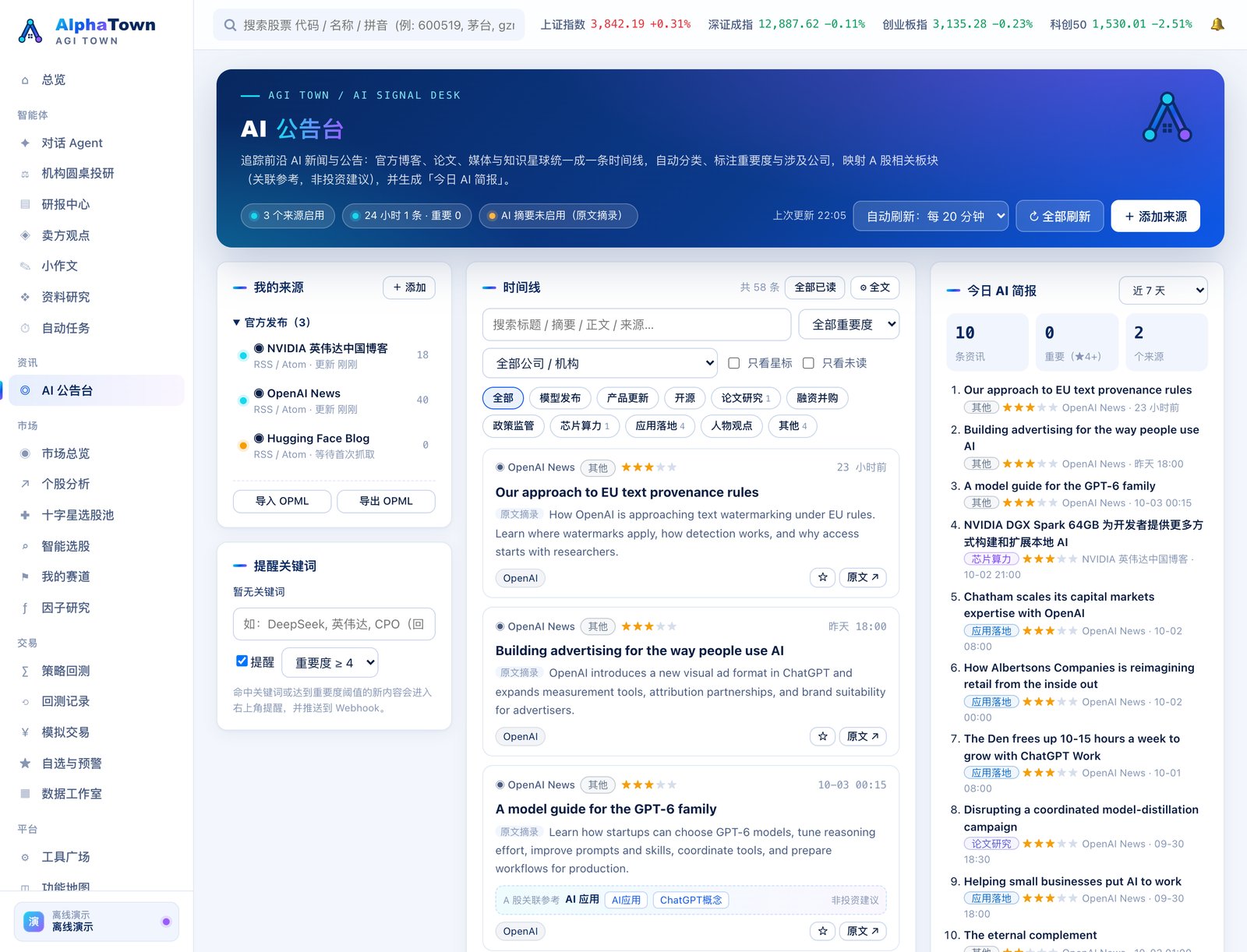
Task: Open the 全部重要度 dropdown
Action: [849, 325]
